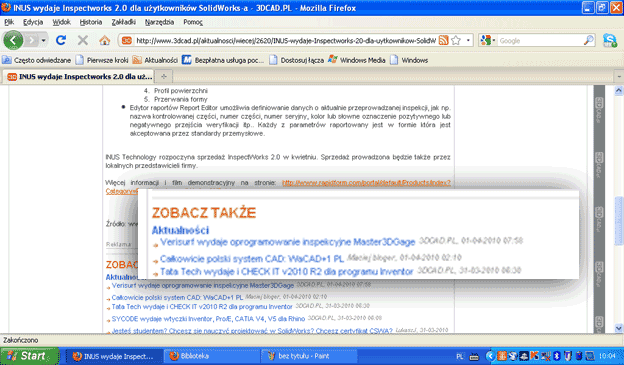Click the RSS feed icon in address bar
This screenshot has height=365, width=624.
point(443,40)
